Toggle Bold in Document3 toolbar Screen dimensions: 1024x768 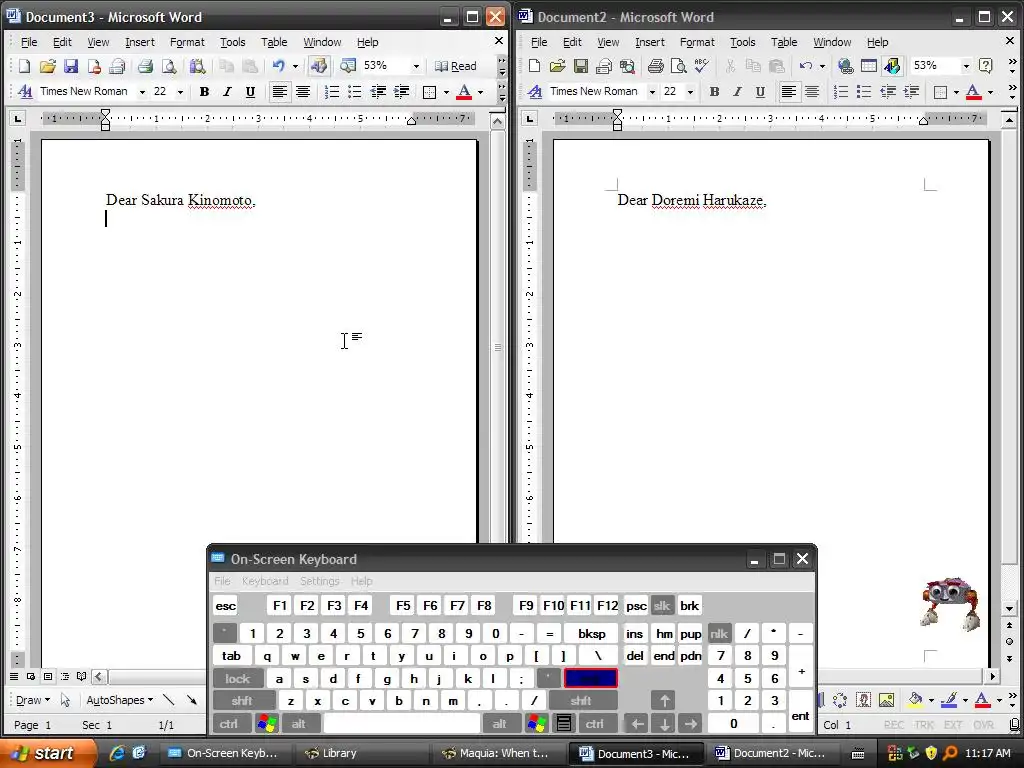pyautogui.click(x=204, y=92)
